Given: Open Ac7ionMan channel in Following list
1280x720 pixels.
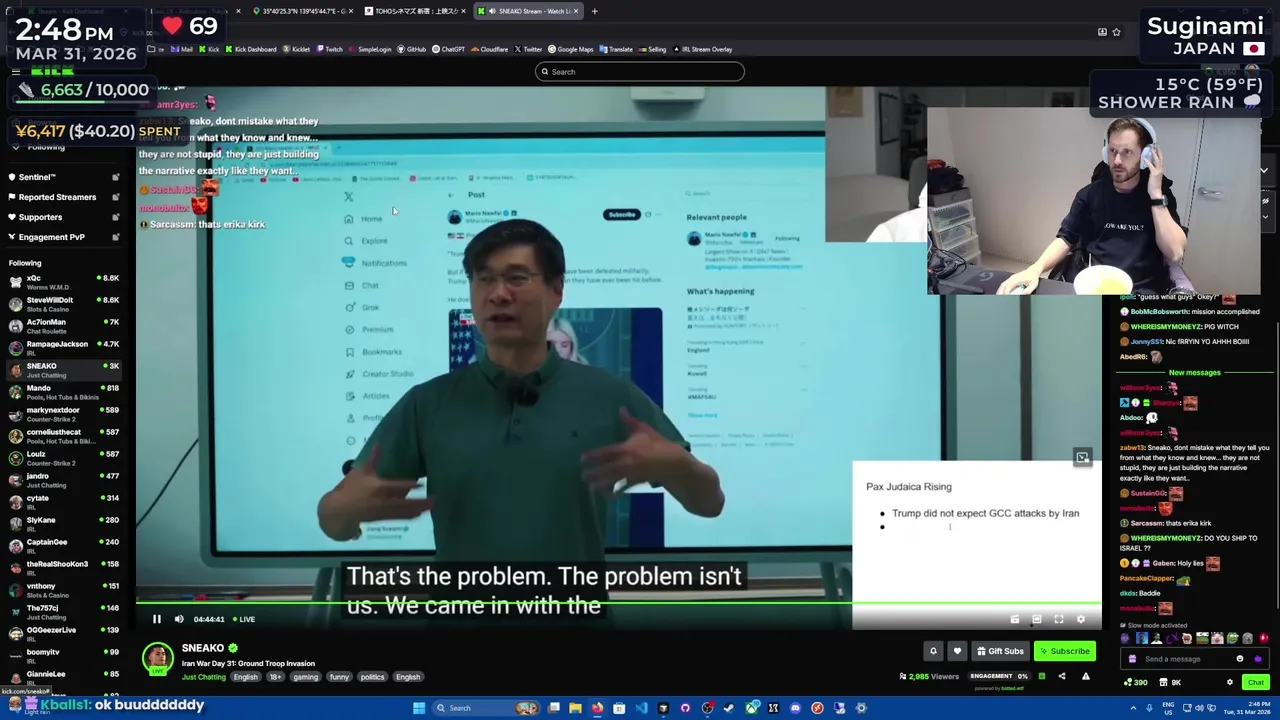Looking at the screenshot, I should (x=64, y=326).
